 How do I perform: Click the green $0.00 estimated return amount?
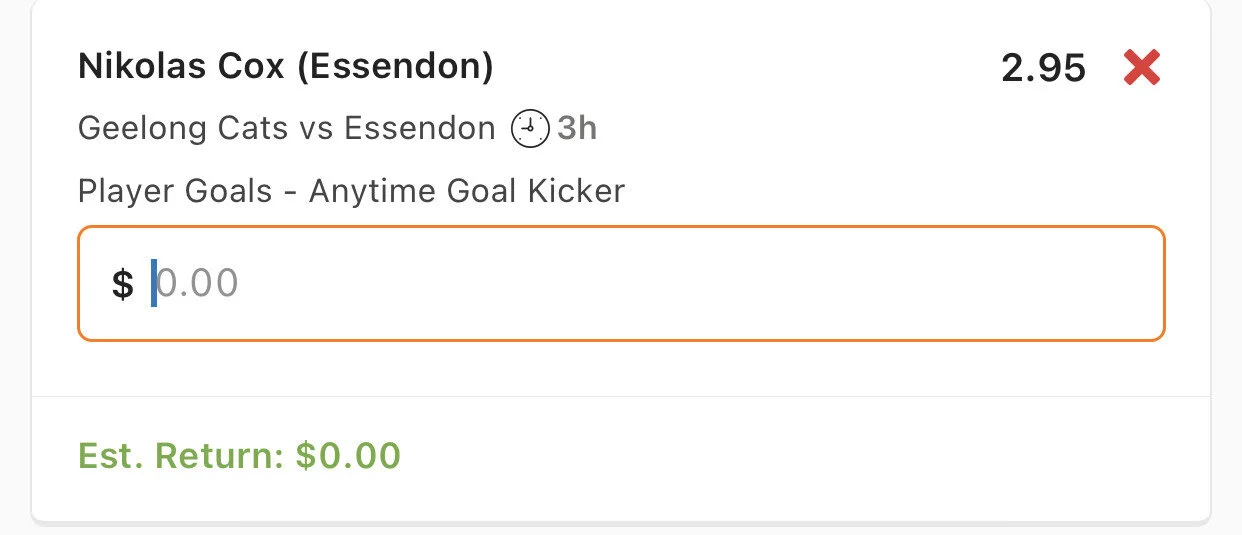point(348,456)
